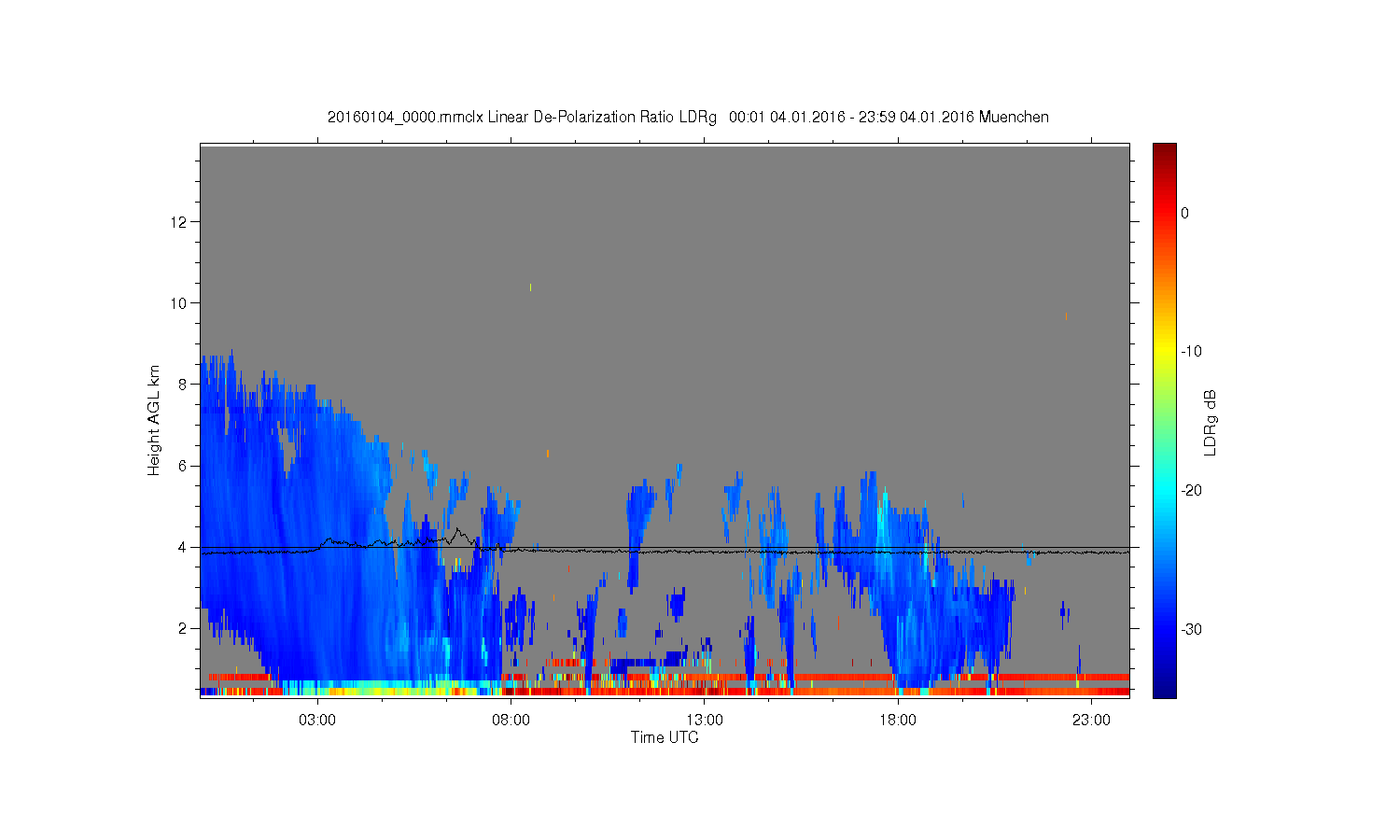Select the "23:00" time tick label
Viewport: 1400px width, 840px height.
pos(1091,721)
